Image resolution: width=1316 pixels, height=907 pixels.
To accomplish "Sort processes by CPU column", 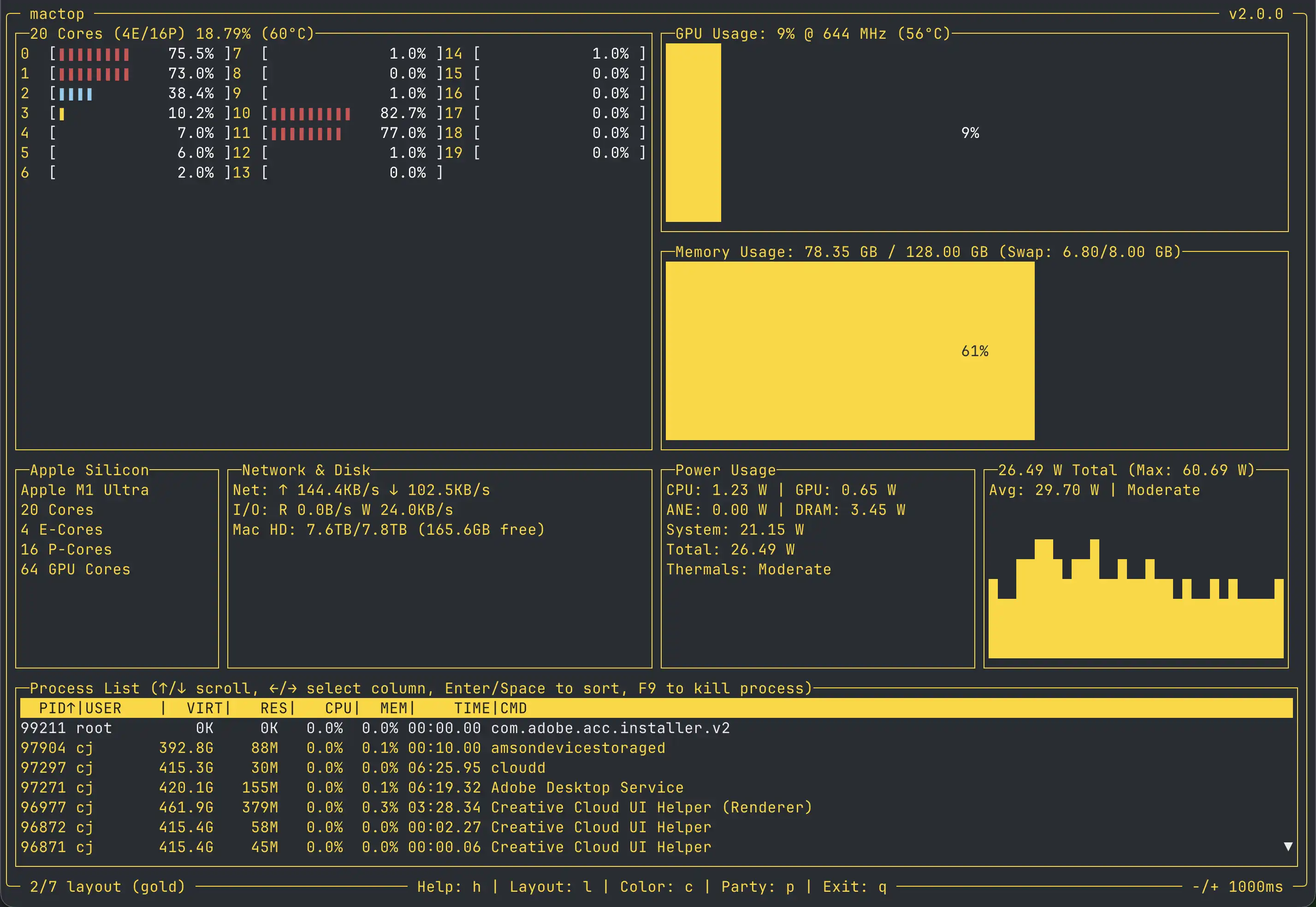I will click(x=338, y=708).
